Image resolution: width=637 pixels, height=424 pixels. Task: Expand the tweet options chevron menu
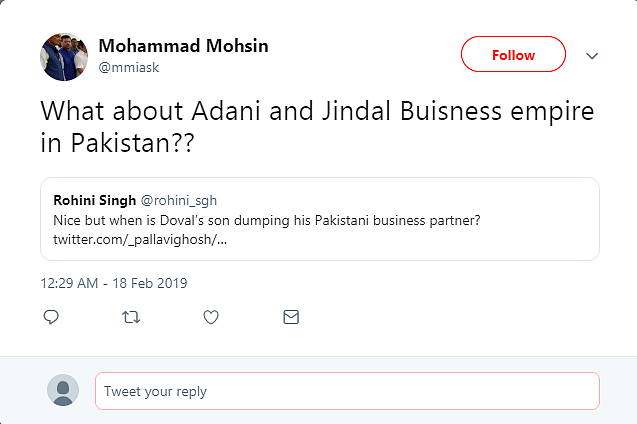click(592, 55)
